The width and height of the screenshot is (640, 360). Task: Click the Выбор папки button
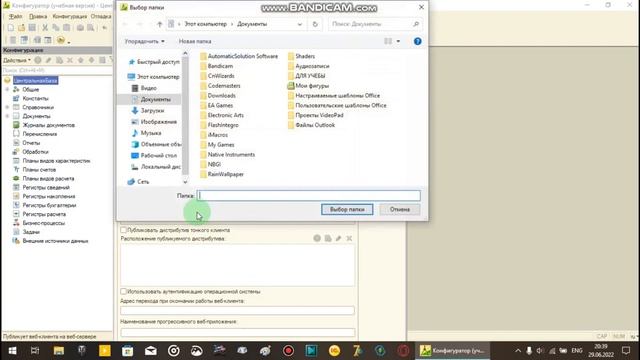tap(347, 209)
